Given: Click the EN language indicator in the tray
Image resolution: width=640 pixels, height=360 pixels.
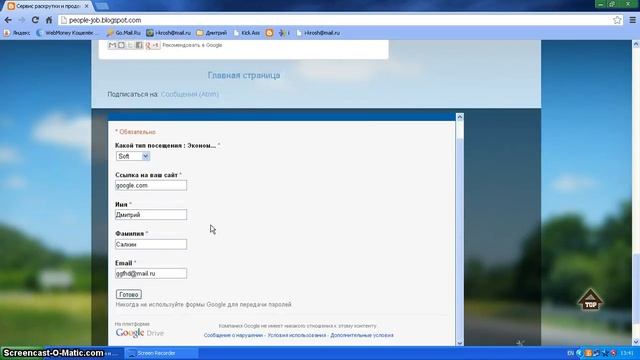Looking at the screenshot, I should click(x=570, y=353).
